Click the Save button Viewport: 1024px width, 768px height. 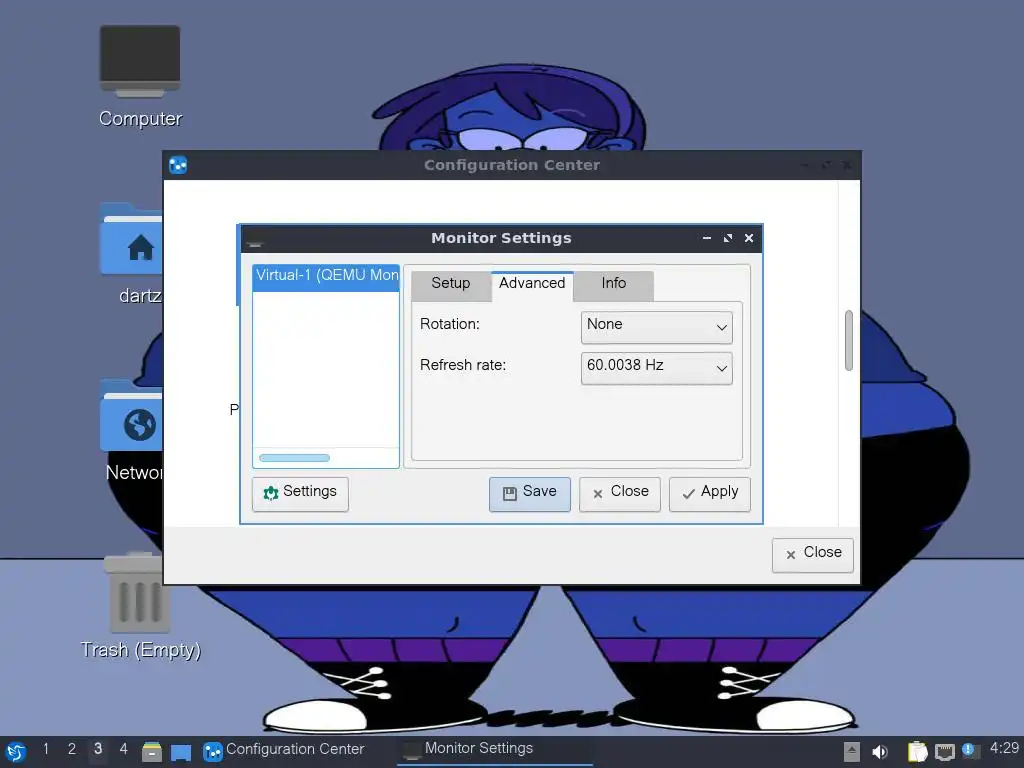[530, 493]
